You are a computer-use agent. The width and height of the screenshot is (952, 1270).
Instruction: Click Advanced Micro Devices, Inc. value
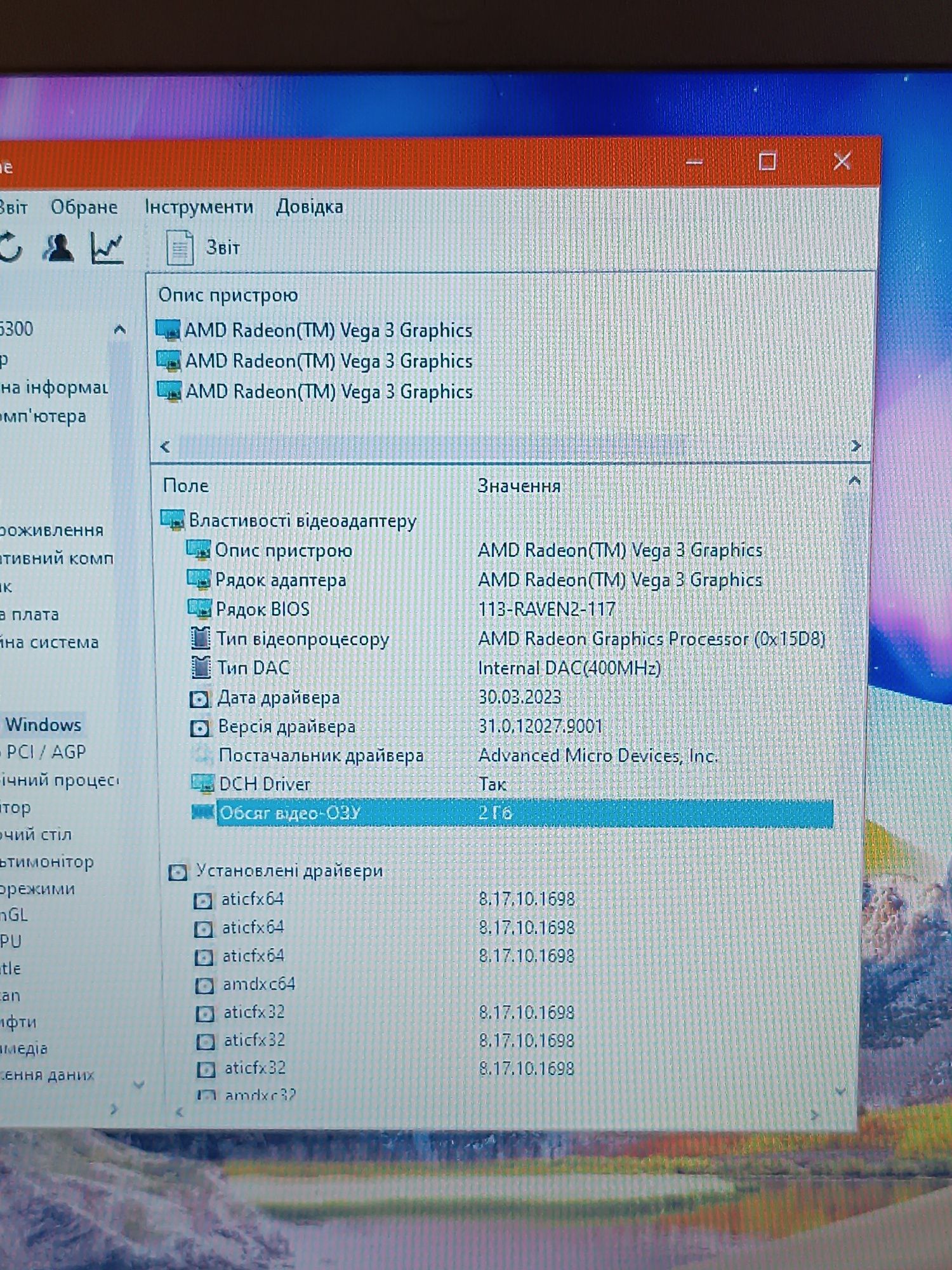click(598, 756)
